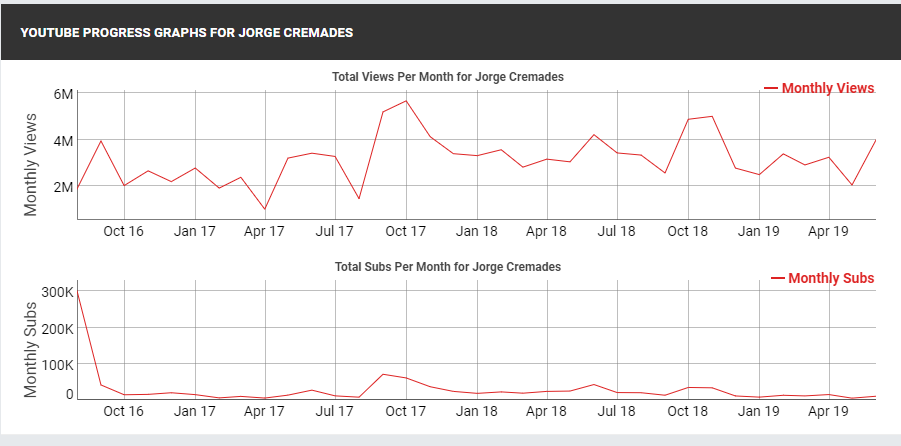Click the Apr 19 label under the subs chart
901x446 pixels.
[829, 410]
